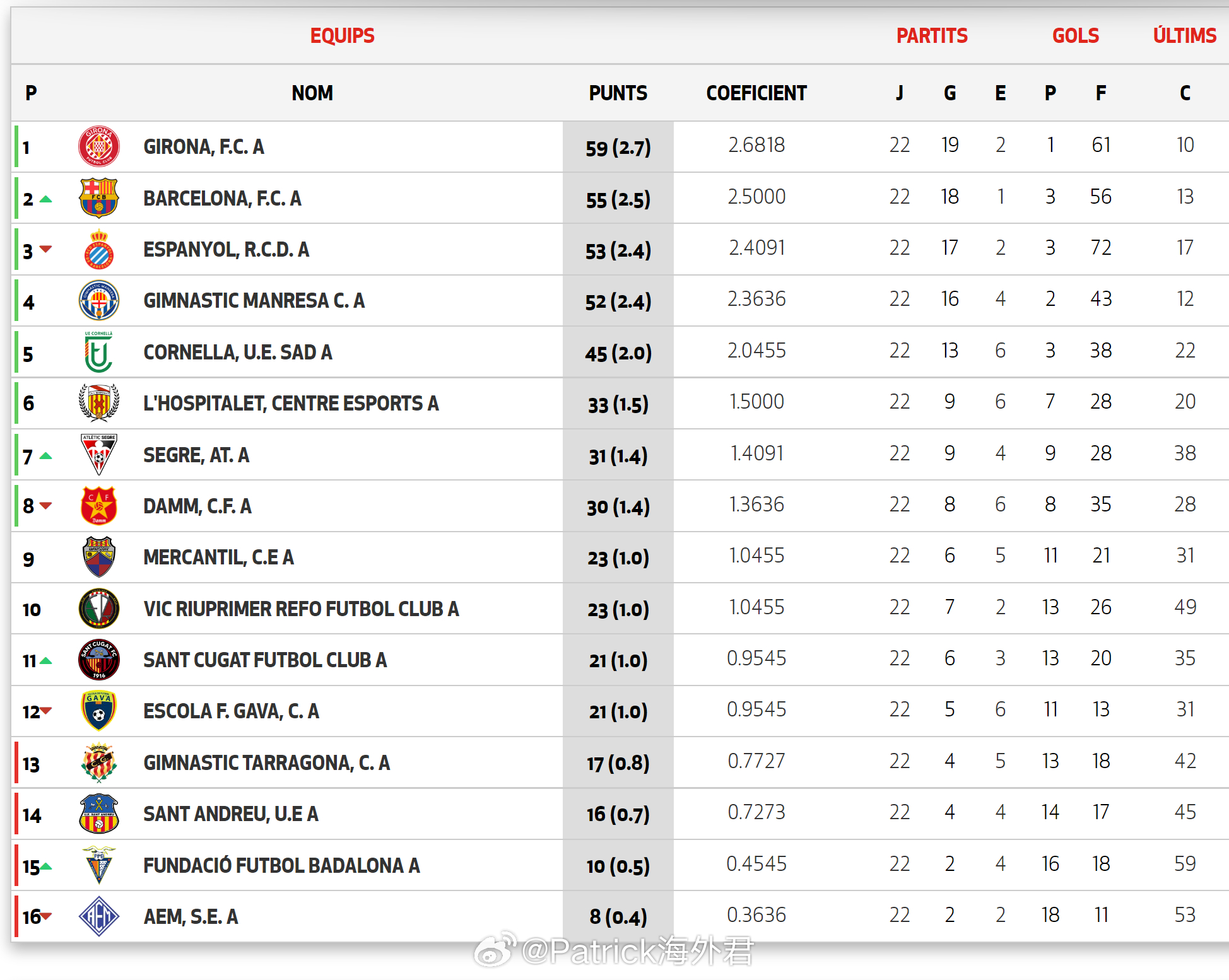1229x980 pixels.
Task: Select the GOLS header tab
Action: 1075,36
